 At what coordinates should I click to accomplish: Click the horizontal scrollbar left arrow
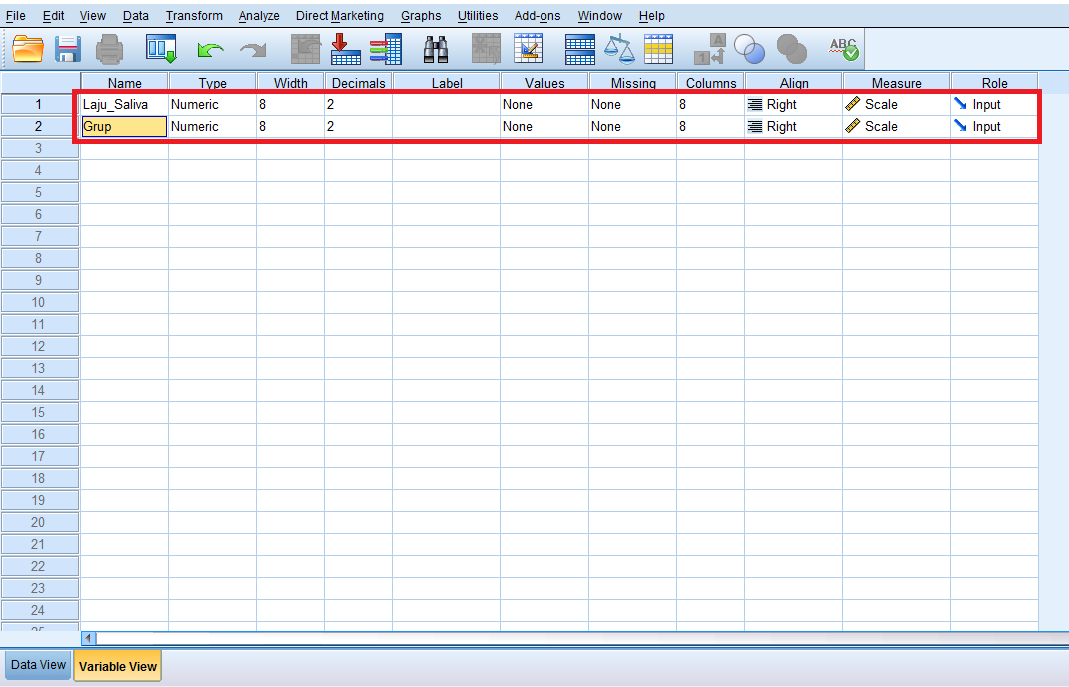click(89, 638)
